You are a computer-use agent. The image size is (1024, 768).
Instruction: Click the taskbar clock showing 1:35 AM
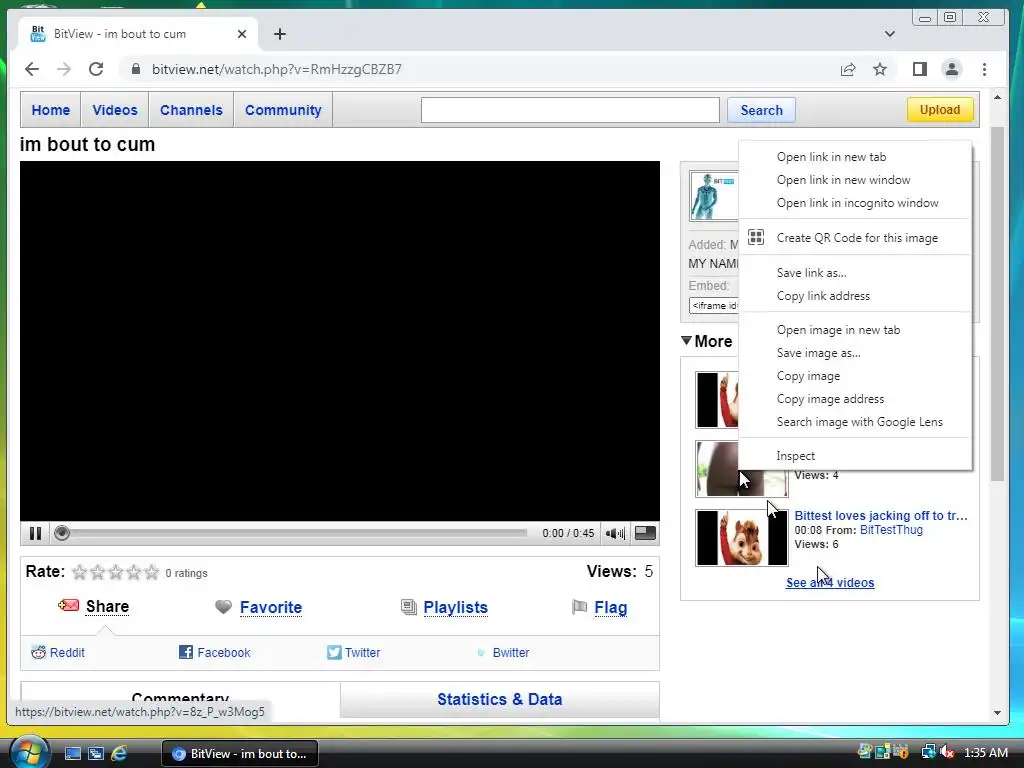985,752
